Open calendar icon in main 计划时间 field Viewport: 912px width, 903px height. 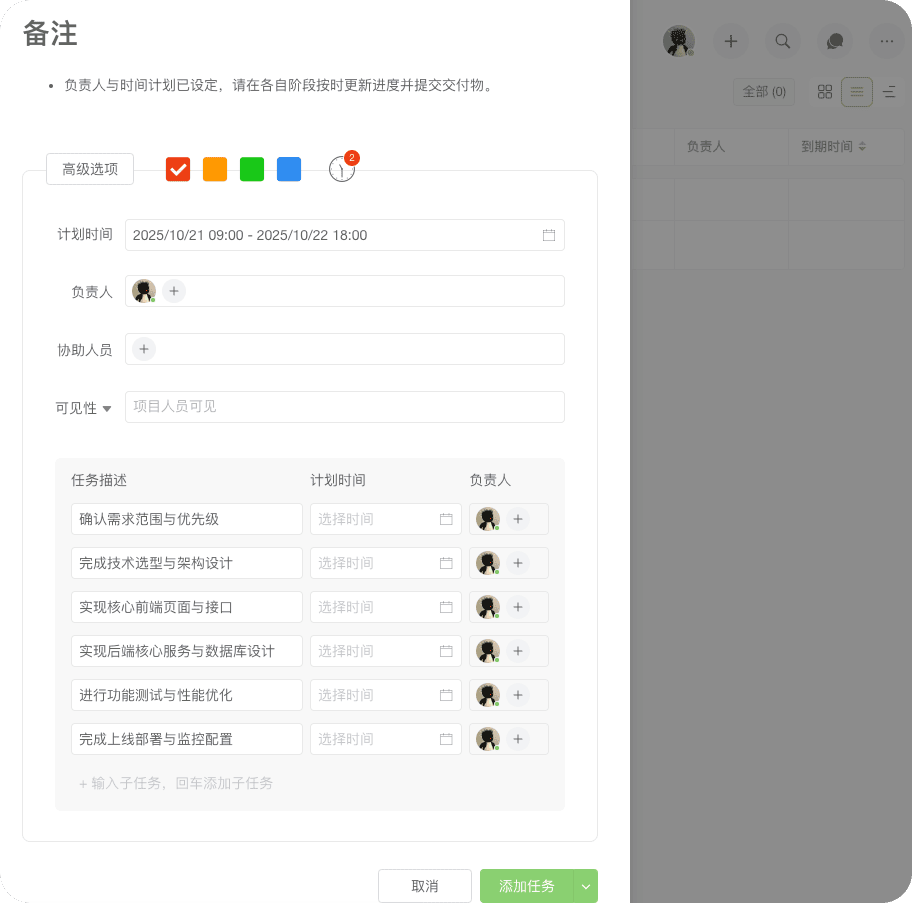pos(548,235)
